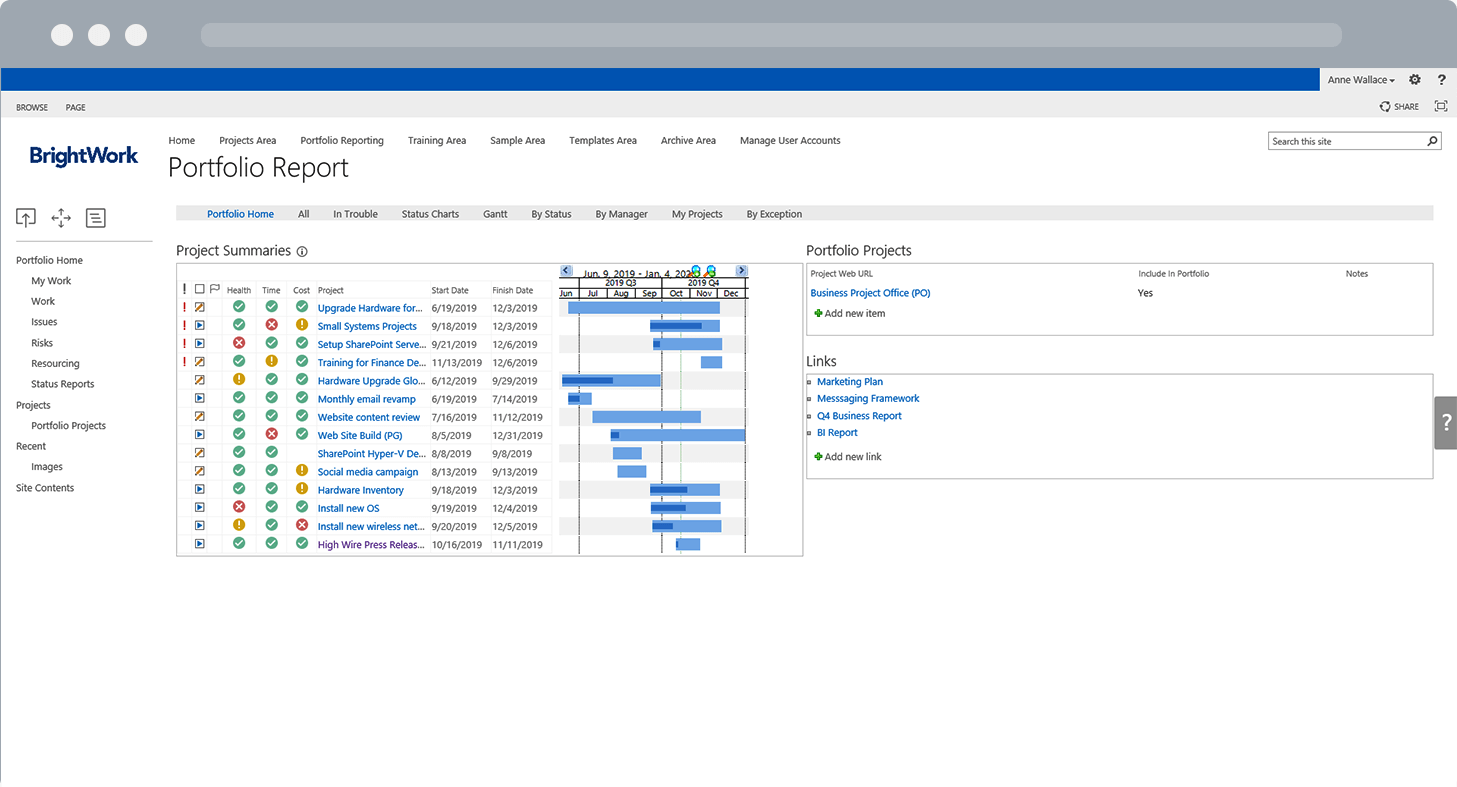Click the browser address bar
This screenshot has height=787, width=1457.
pos(771,35)
